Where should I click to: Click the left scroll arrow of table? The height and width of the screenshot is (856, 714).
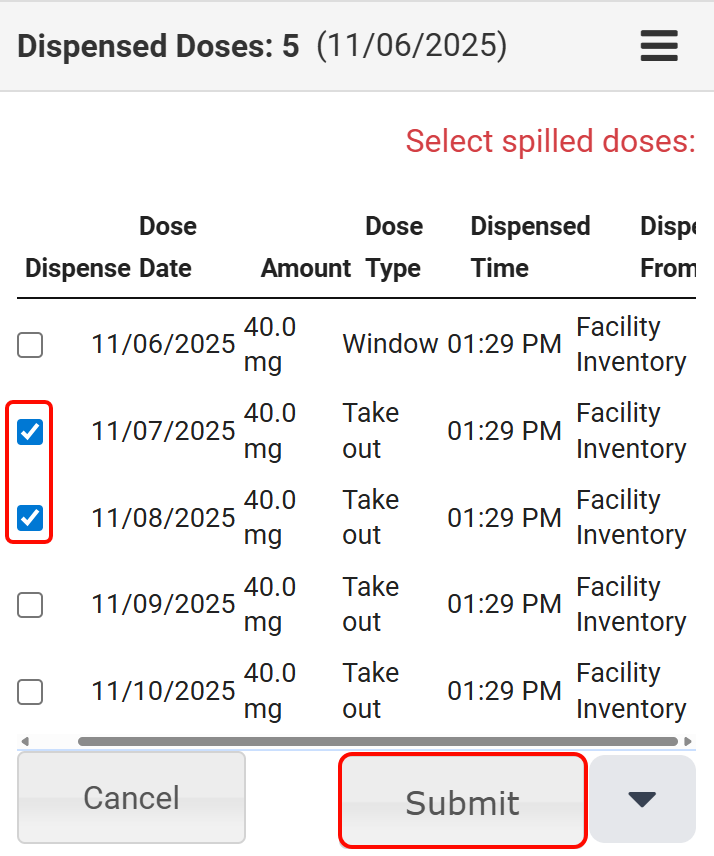pyautogui.click(x=25, y=741)
